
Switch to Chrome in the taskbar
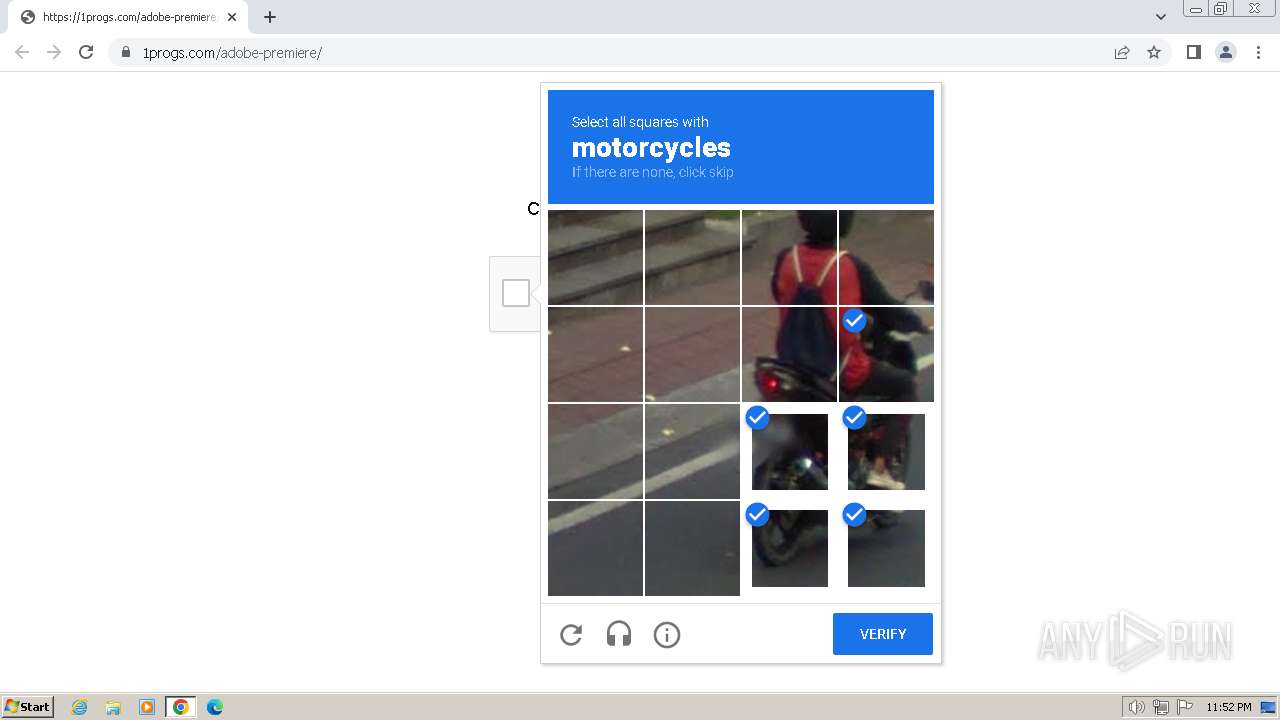pyautogui.click(x=181, y=707)
